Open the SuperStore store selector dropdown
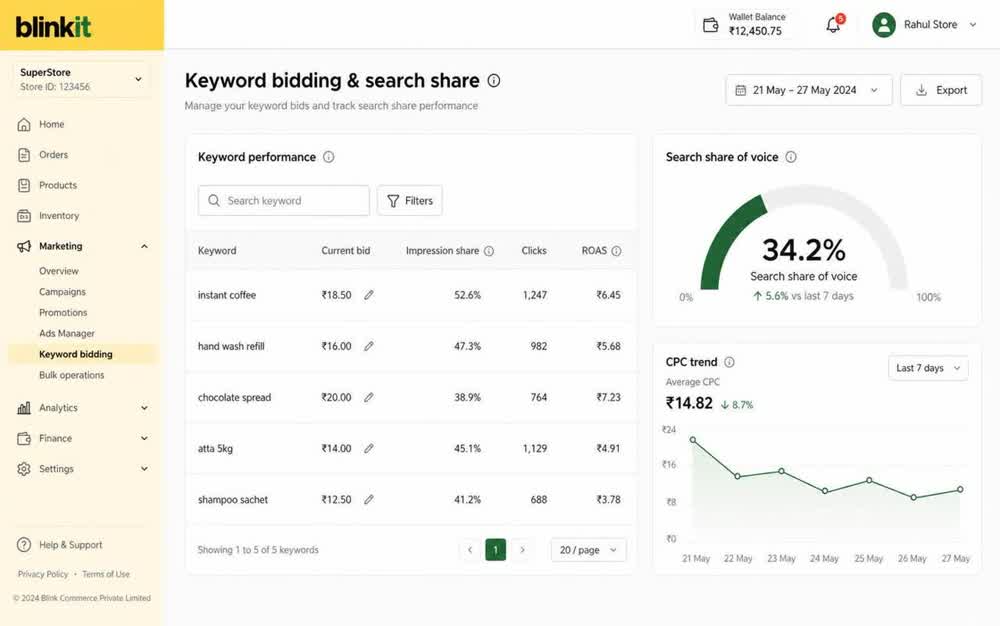 [82, 79]
